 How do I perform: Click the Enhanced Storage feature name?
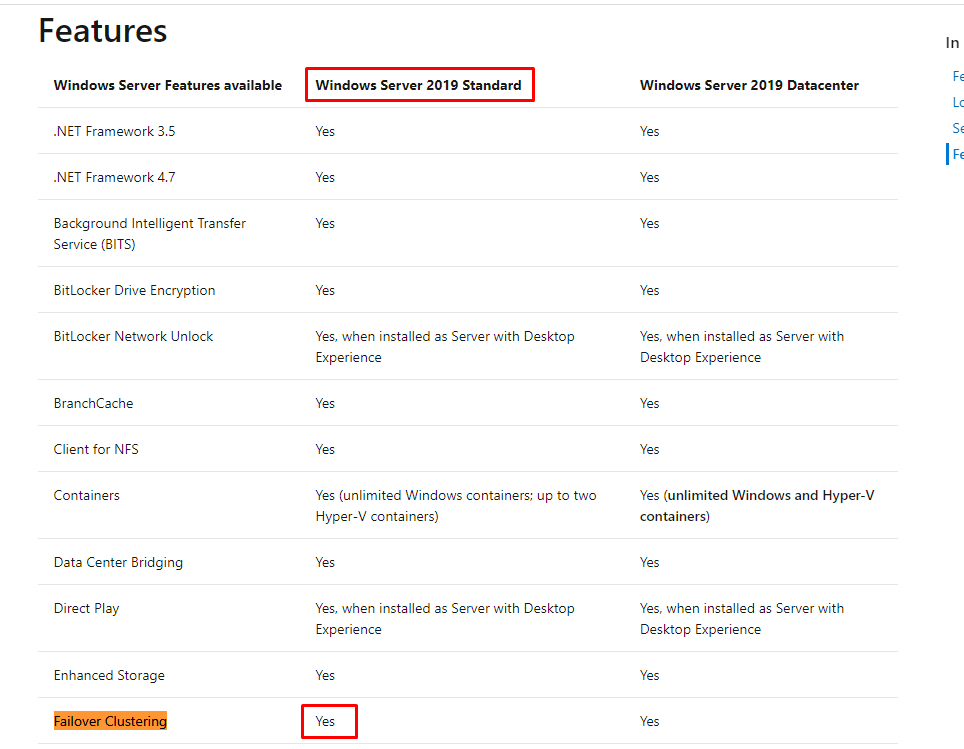[111, 675]
